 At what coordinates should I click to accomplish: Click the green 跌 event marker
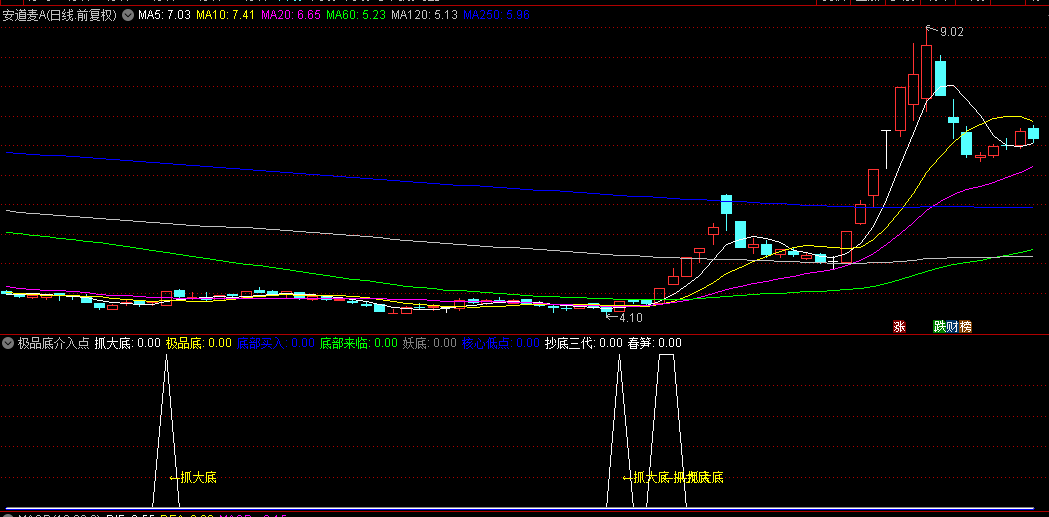tap(939, 327)
